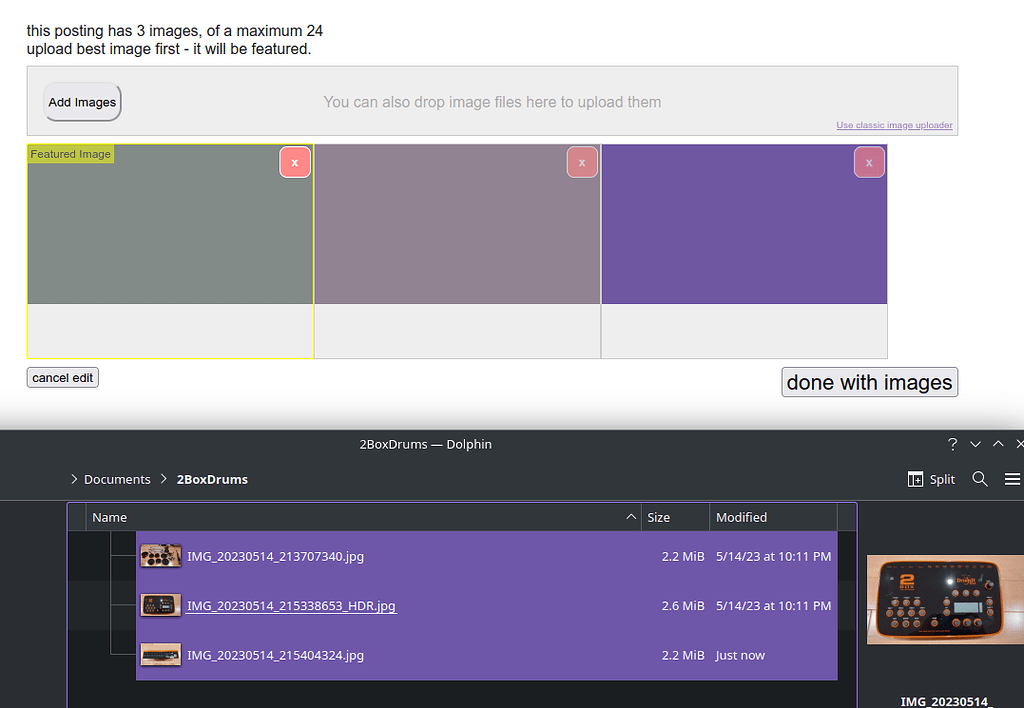Screen dimensions: 1024x708
Task: Click the Add Images button
Action: 82,102
